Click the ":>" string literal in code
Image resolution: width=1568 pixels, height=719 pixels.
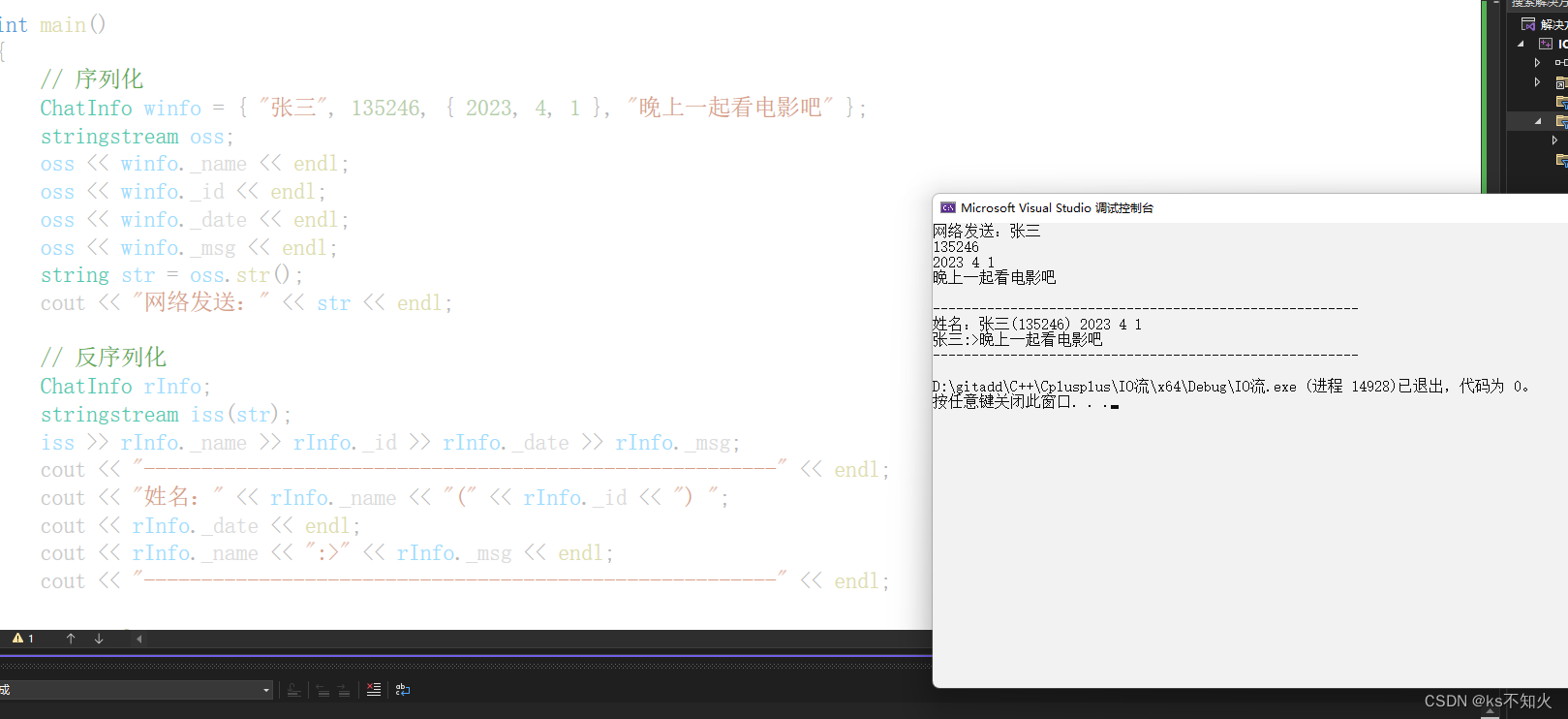[x=328, y=553]
